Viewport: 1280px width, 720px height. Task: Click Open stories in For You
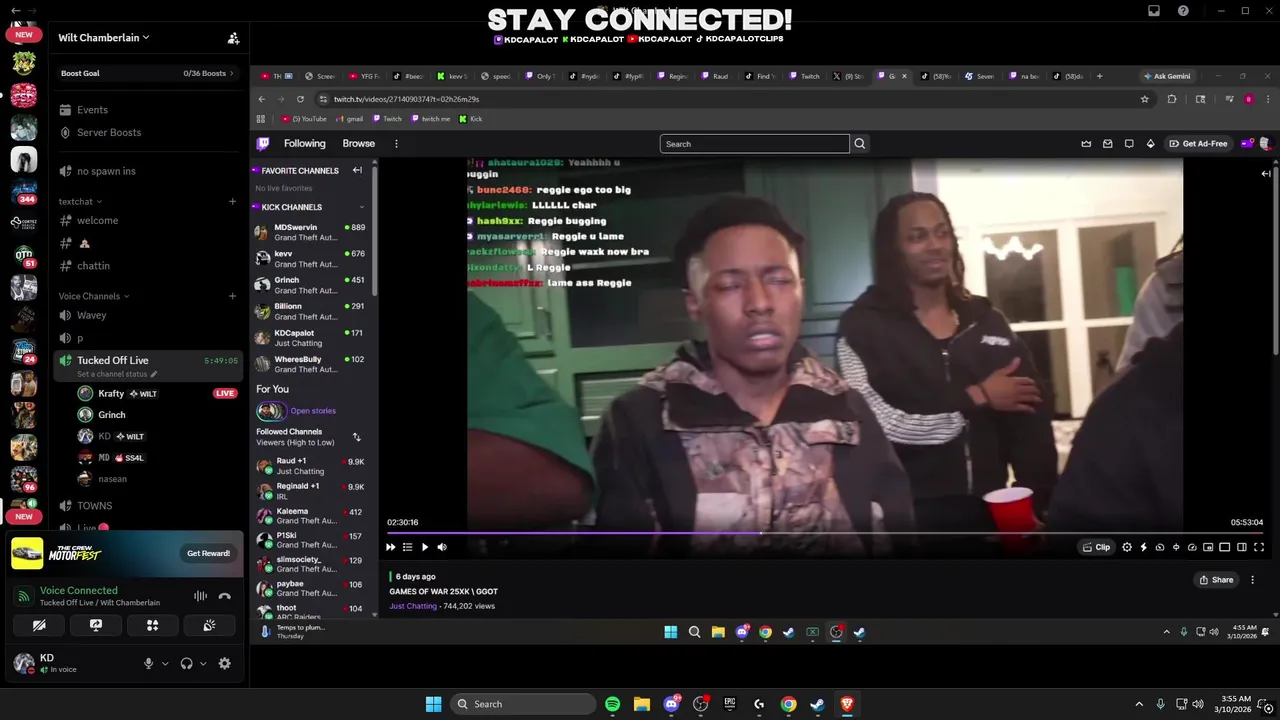(313, 411)
